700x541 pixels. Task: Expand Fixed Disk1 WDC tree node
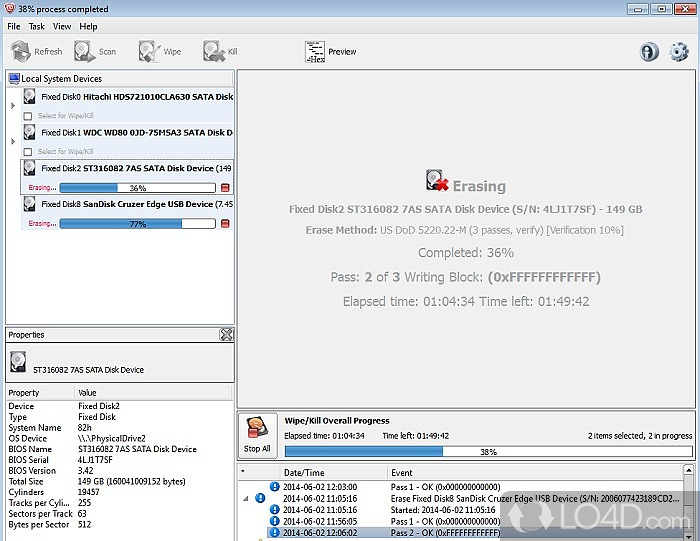pos(13,140)
